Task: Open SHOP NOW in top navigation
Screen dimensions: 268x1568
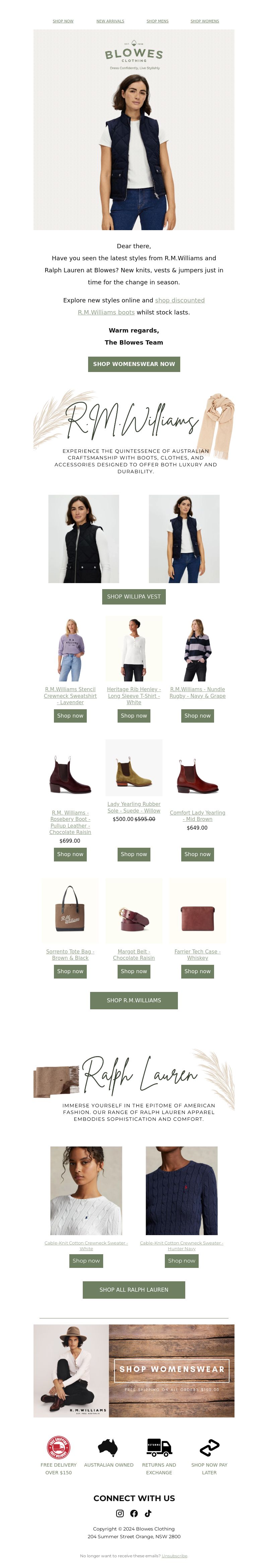Action: (x=63, y=21)
